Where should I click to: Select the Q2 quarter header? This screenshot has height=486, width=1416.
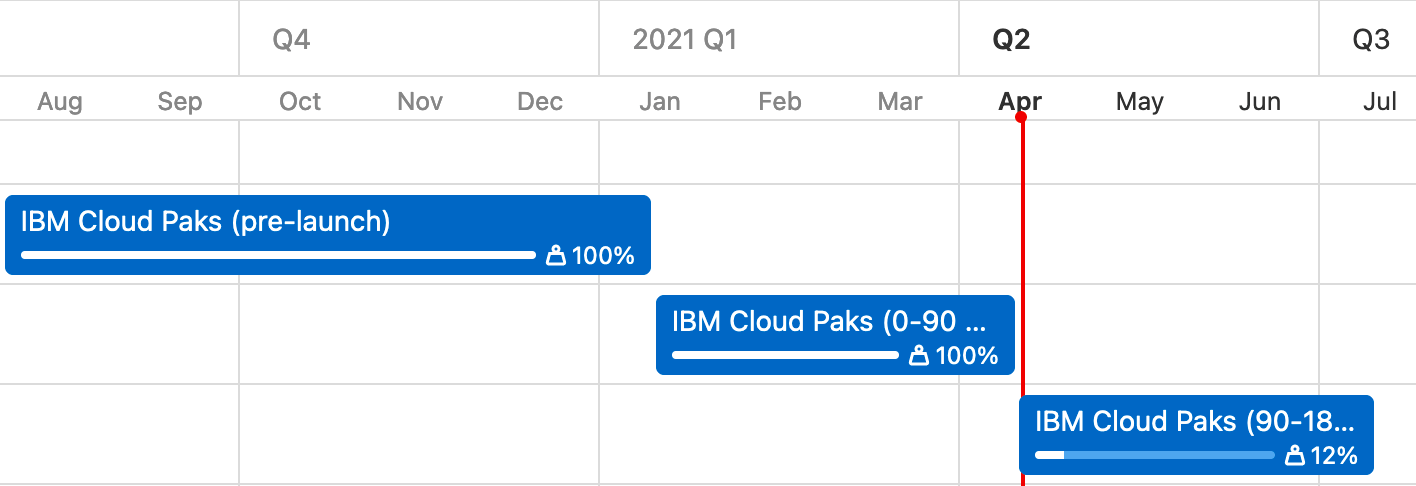[1011, 40]
